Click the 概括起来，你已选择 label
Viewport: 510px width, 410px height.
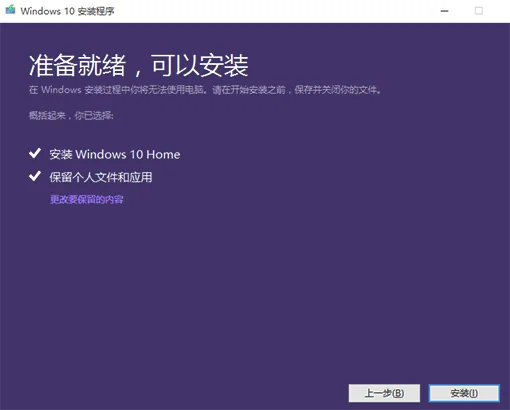pyautogui.click(x=71, y=116)
